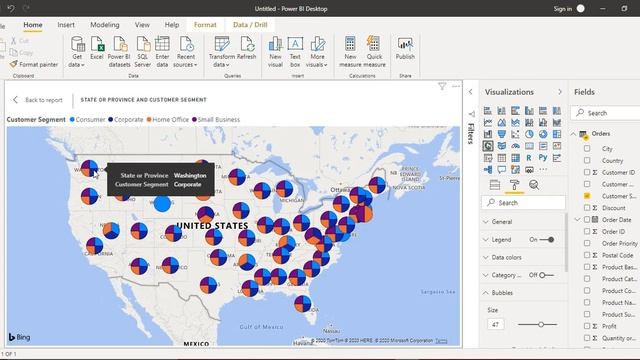The image size is (640, 360).
Task: Publish the report
Action: point(405,48)
